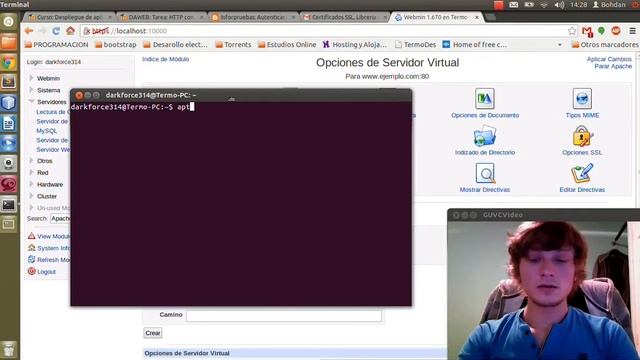The width and height of the screenshot is (640, 360).
Task: Switch to Inforpruebas: Autenticar tab
Action: tap(253, 17)
